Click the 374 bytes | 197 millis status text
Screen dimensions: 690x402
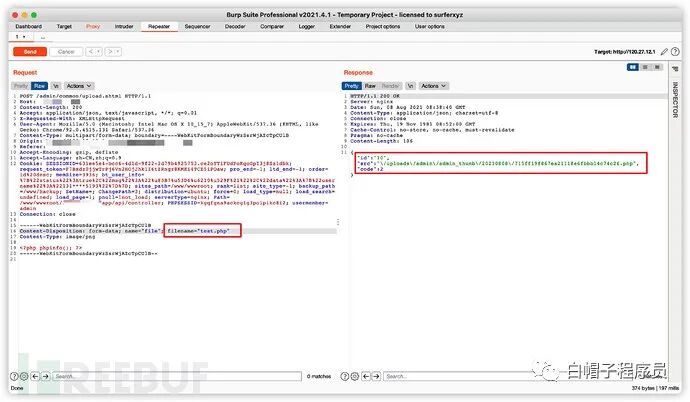tap(655, 388)
